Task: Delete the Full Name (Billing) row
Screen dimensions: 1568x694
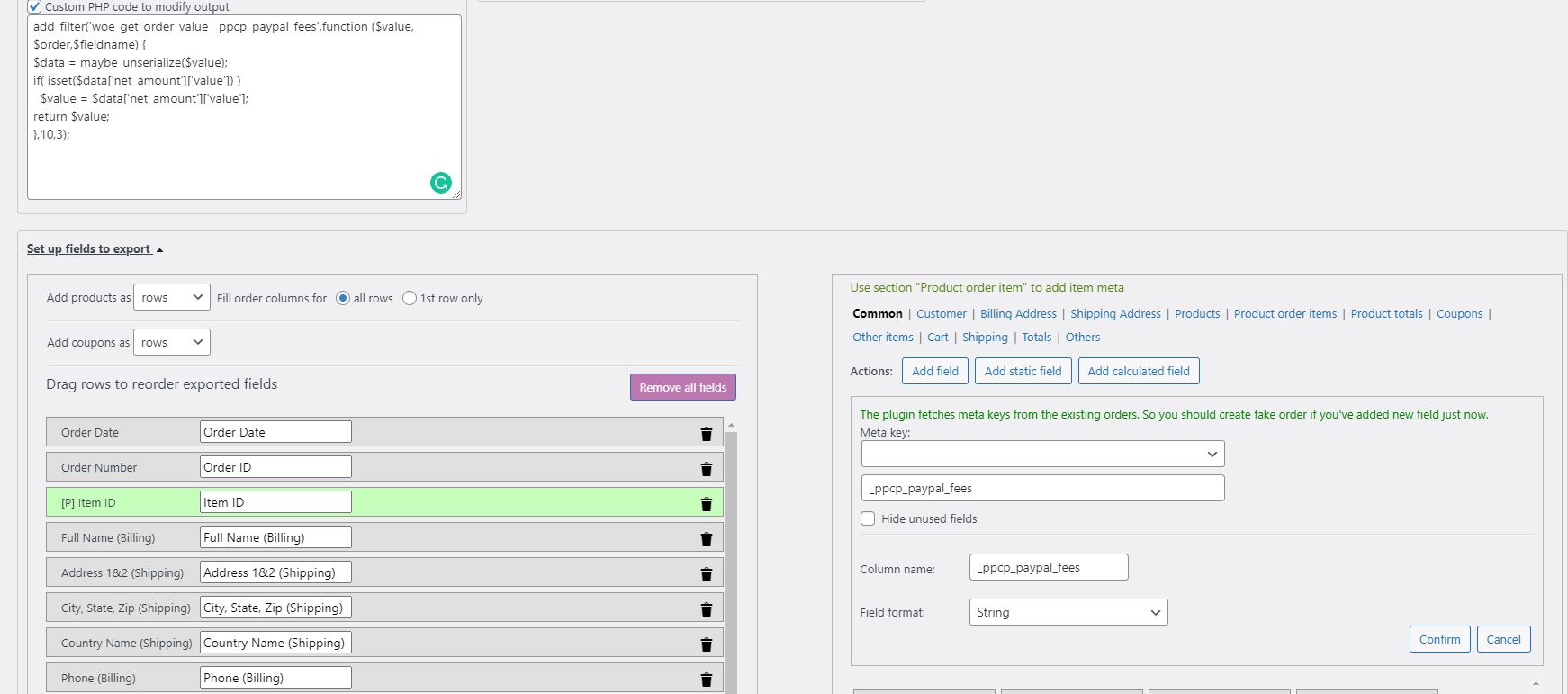Action: [707, 539]
